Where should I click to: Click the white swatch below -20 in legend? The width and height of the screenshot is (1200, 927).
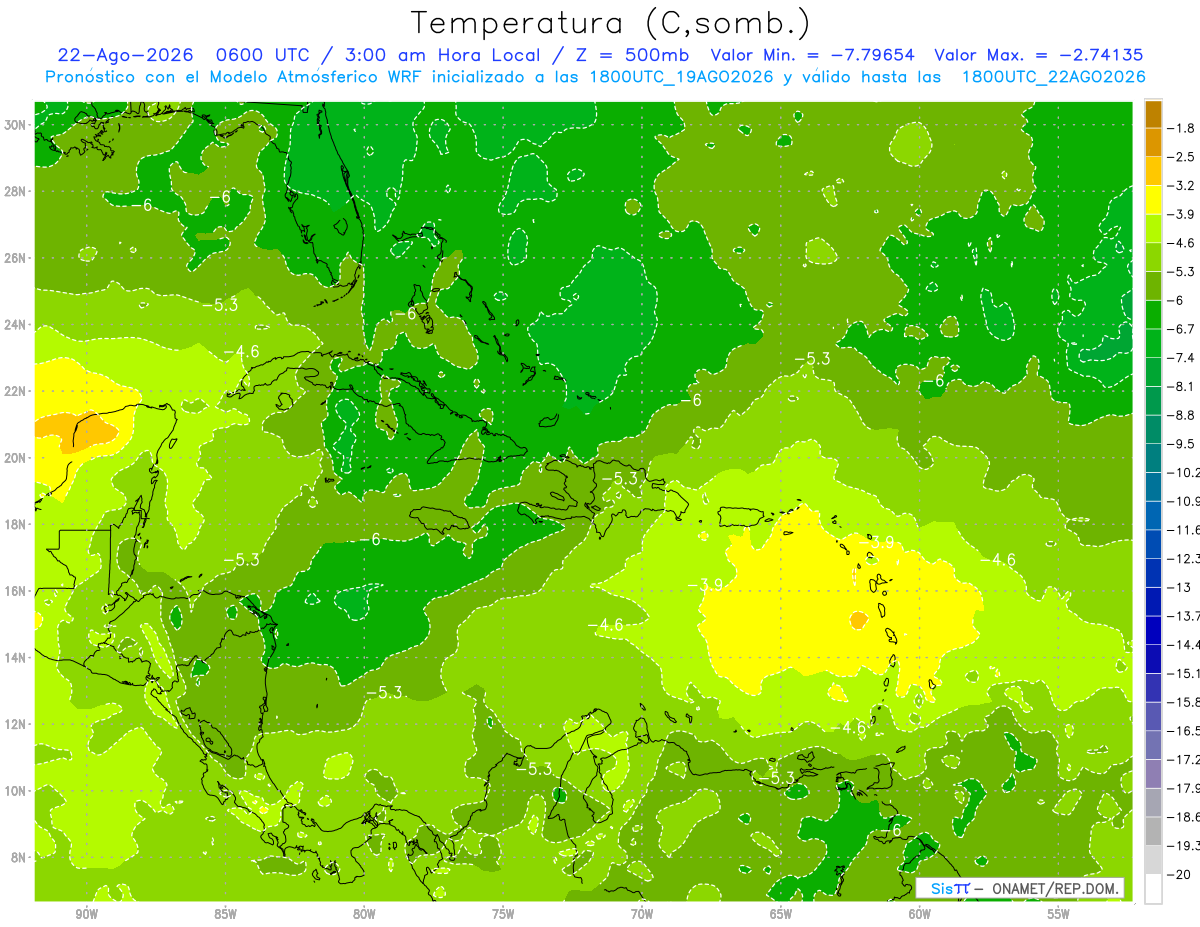[1153, 890]
